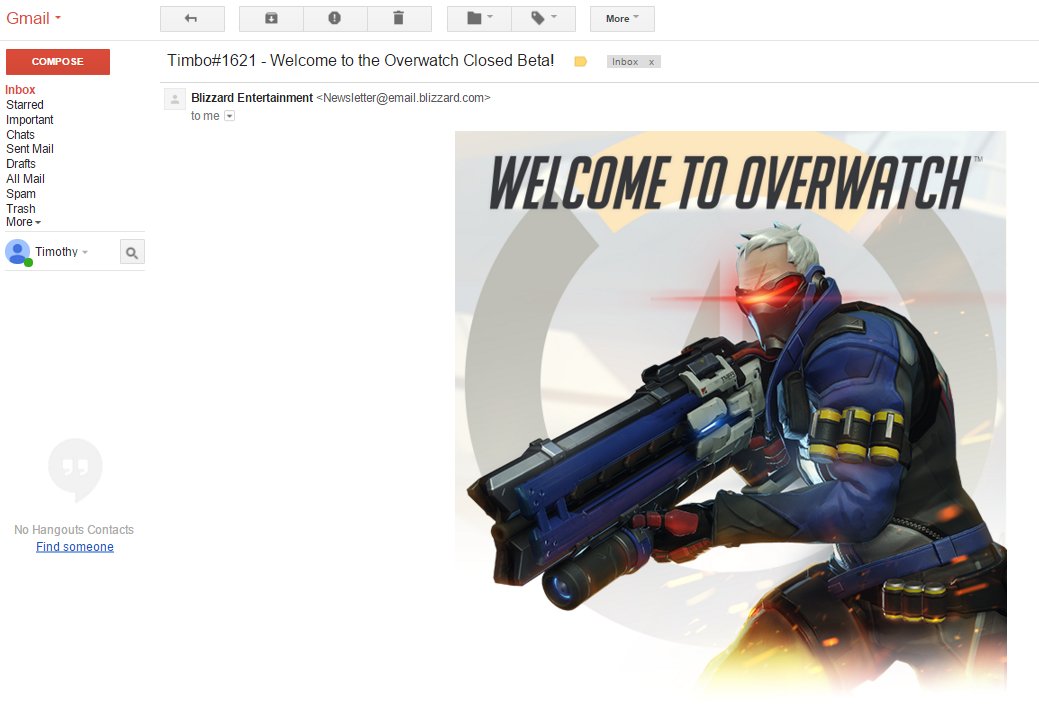1039x719 pixels.
Task: Click the back to inbox arrow
Action: coord(192,19)
